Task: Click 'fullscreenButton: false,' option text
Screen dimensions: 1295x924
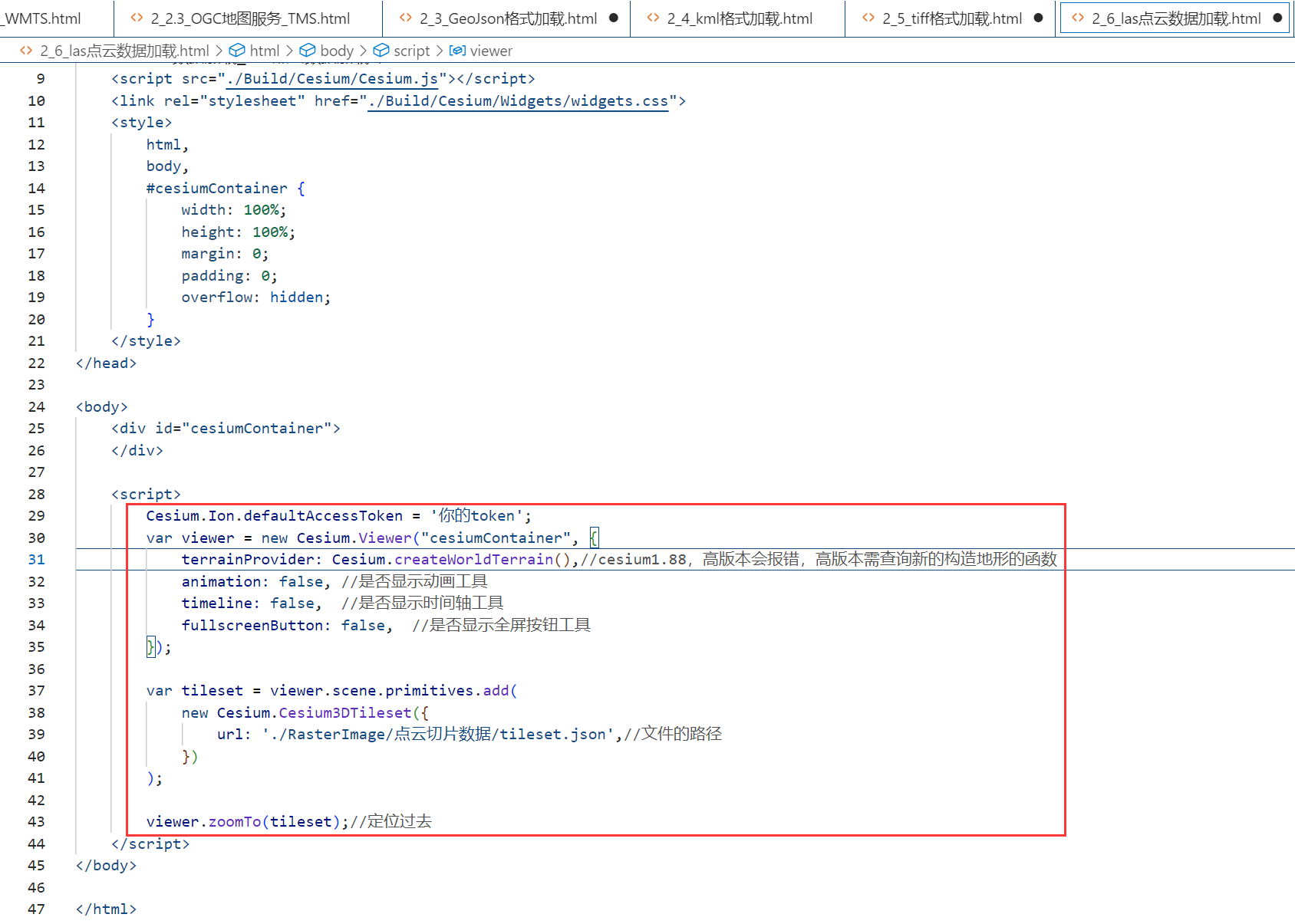Action: tap(287, 626)
